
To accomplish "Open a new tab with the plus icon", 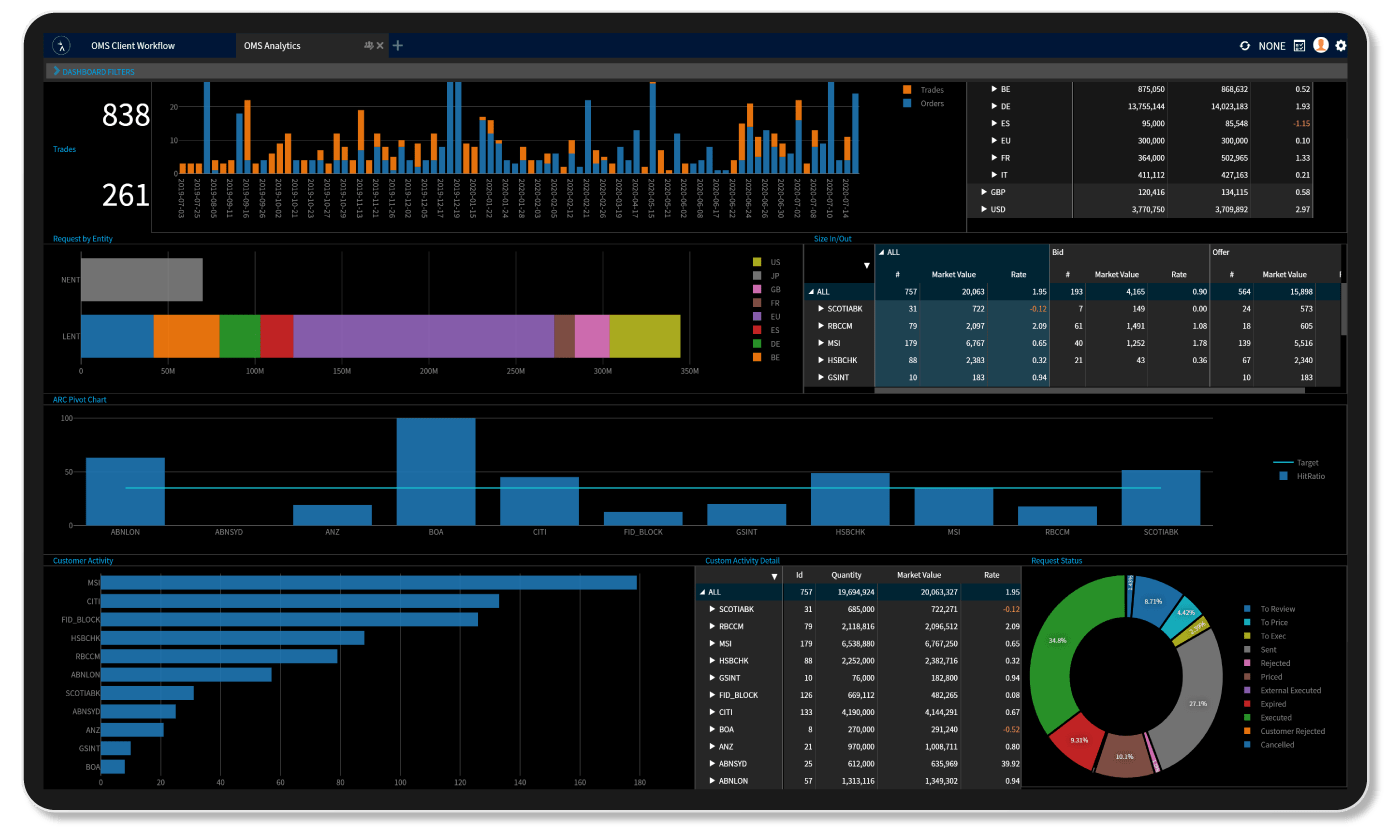I will (398, 45).
